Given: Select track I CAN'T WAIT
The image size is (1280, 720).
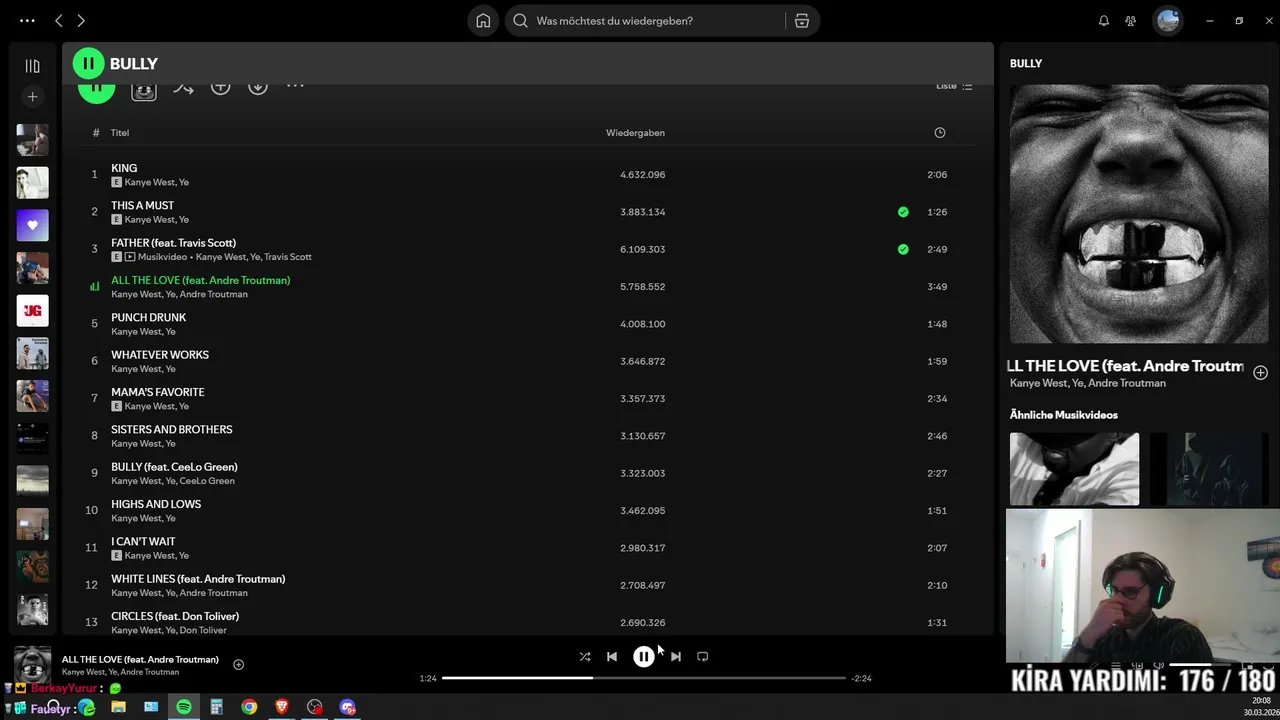Looking at the screenshot, I should [x=143, y=541].
